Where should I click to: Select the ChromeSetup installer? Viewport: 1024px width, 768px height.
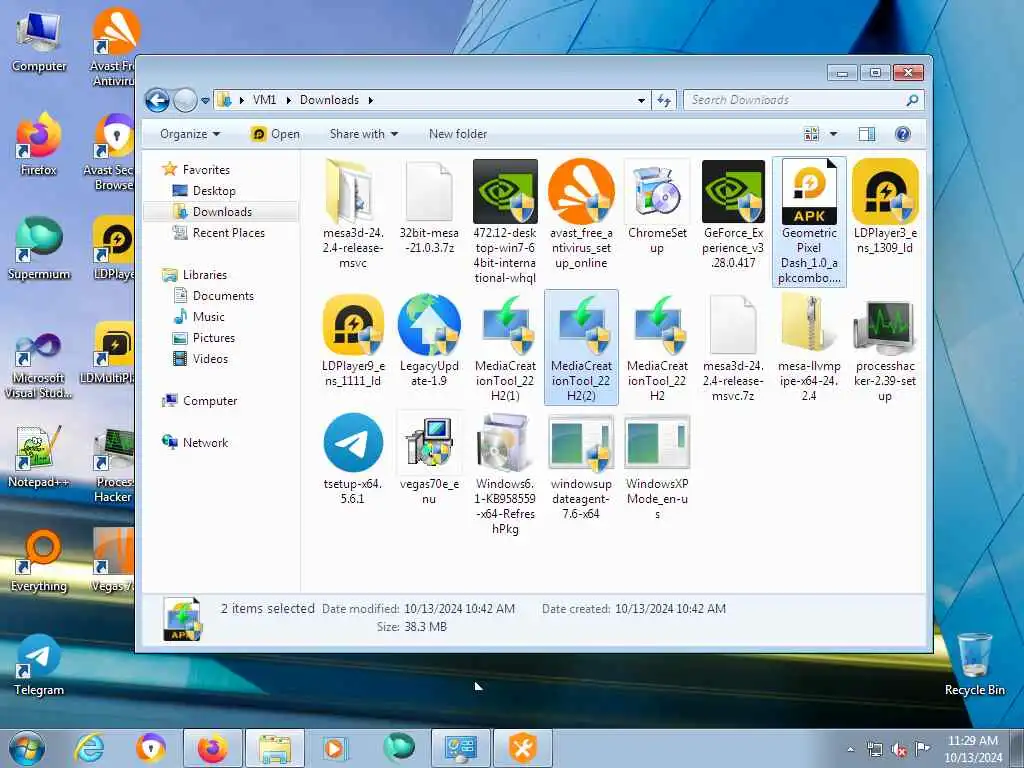pos(657,208)
